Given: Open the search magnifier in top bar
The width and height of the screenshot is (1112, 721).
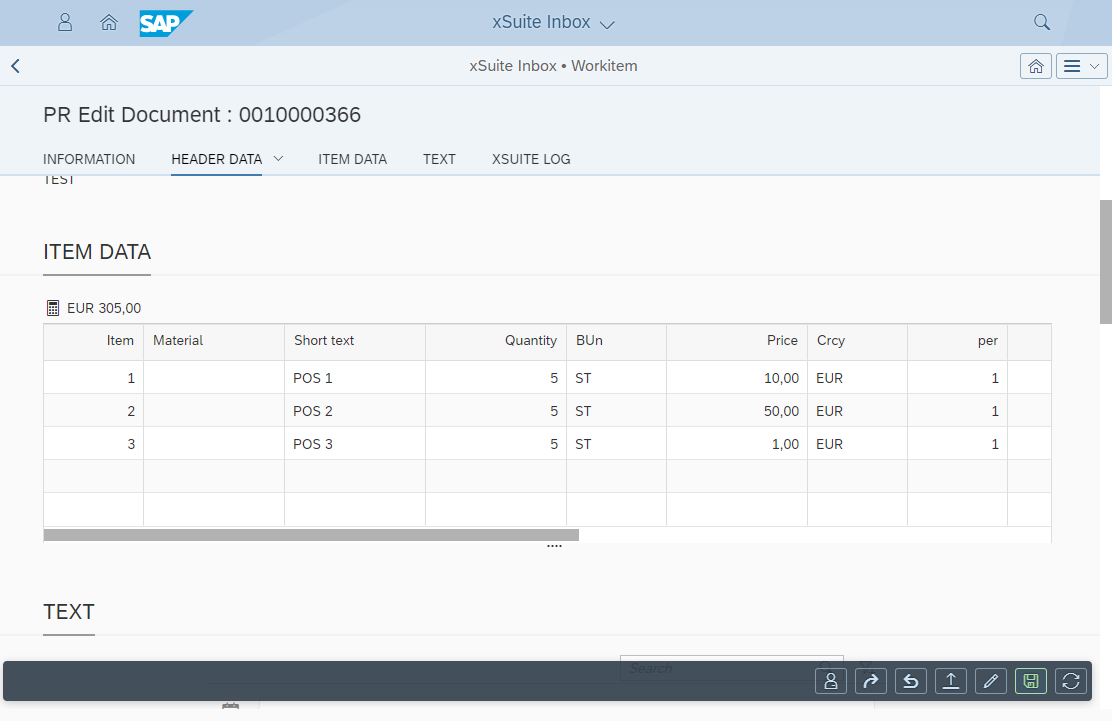Looking at the screenshot, I should (1042, 22).
